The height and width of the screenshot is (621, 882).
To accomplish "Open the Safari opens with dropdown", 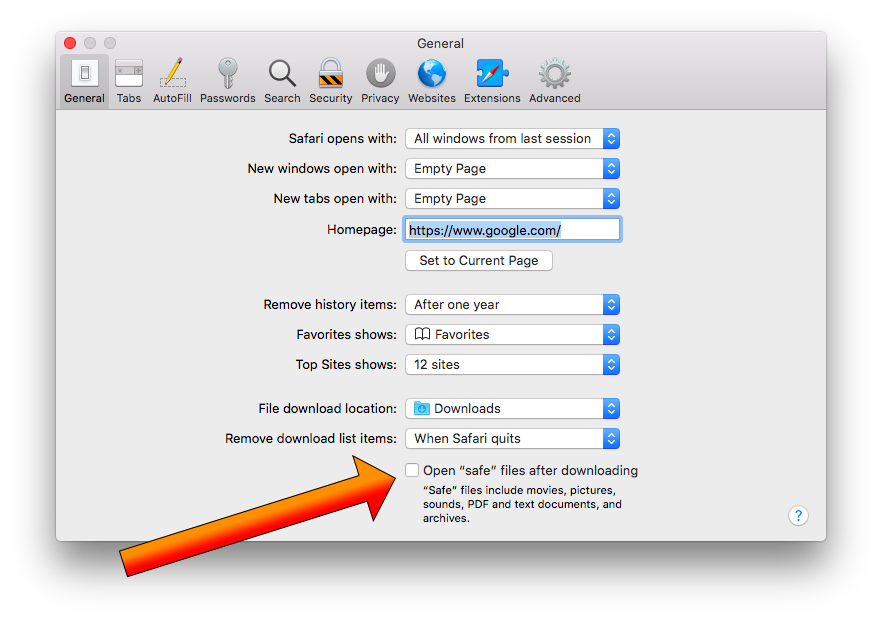I will pyautogui.click(x=512, y=138).
